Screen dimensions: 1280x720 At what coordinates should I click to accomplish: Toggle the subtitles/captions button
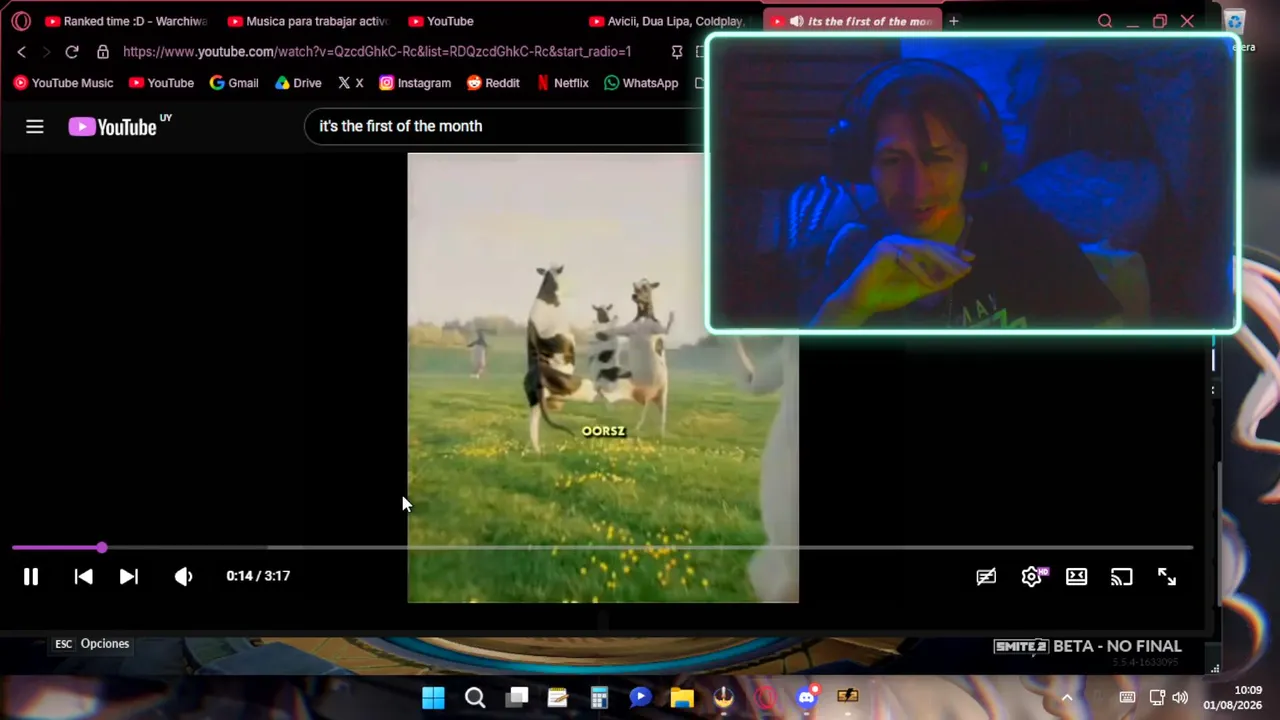[x=986, y=577]
